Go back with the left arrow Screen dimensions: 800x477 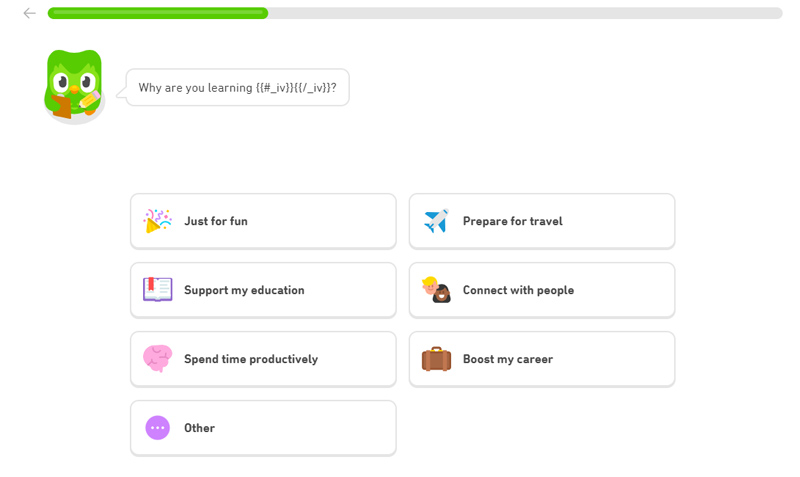click(30, 13)
